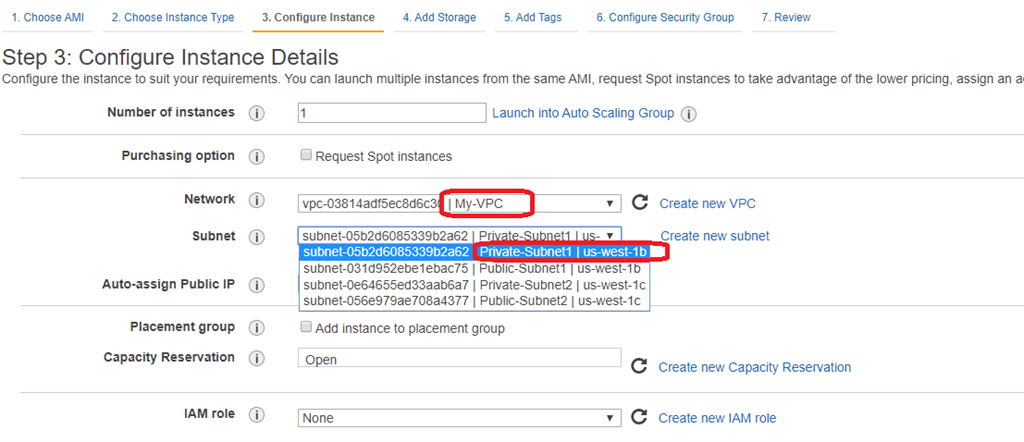This screenshot has height=442, width=1024.
Task: Open the Review step tab
Action: (785, 17)
